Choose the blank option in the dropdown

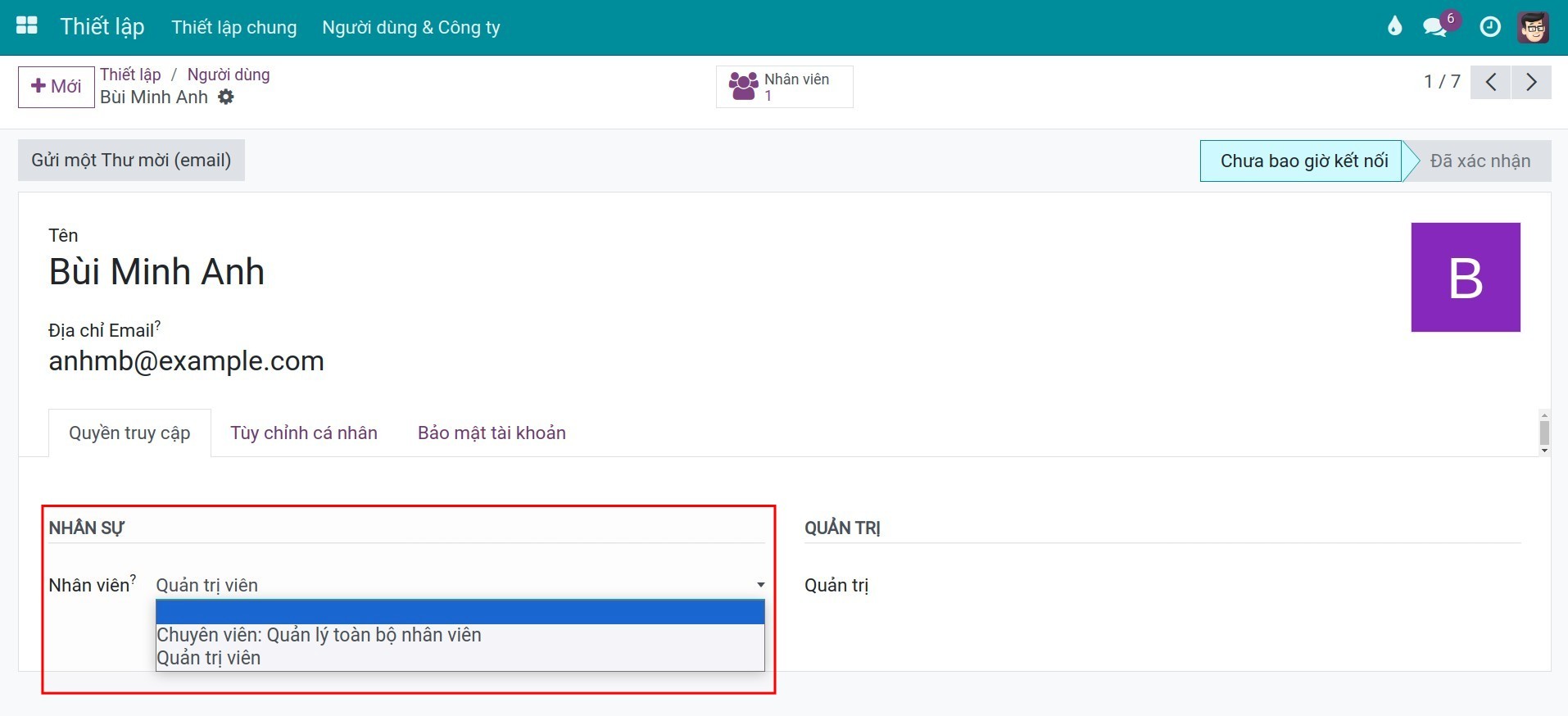(460, 612)
